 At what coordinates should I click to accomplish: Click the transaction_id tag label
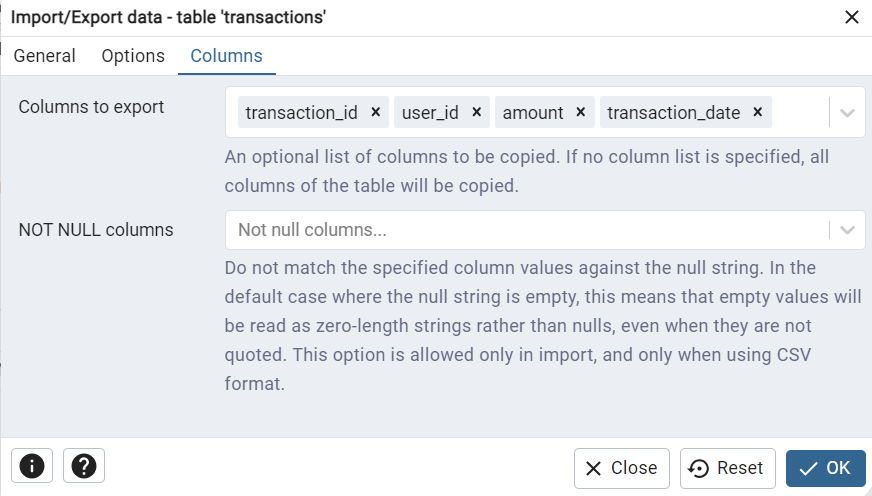coord(301,113)
